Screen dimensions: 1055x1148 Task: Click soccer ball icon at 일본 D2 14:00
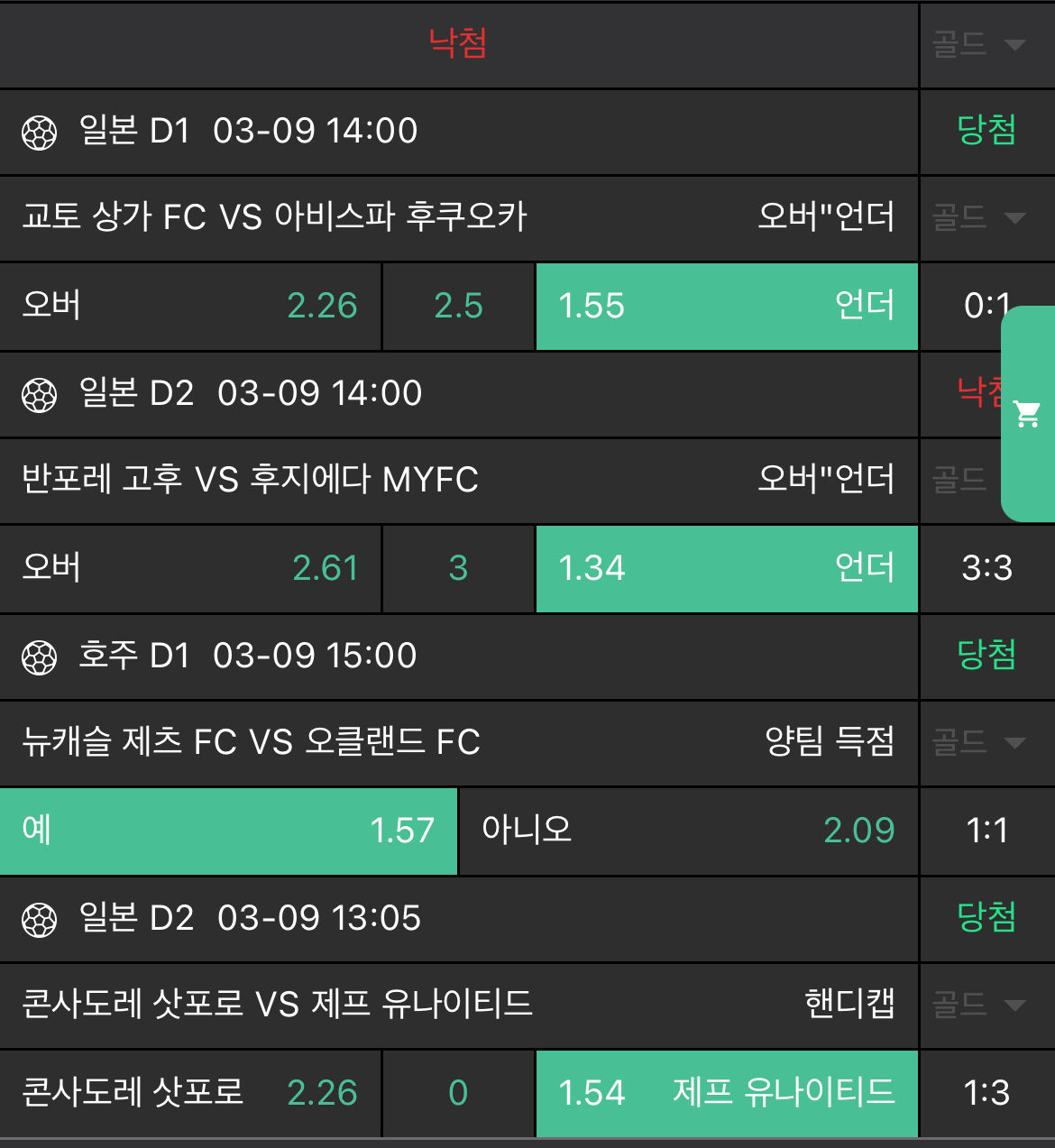pyautogui.click(x=39, y=395)
